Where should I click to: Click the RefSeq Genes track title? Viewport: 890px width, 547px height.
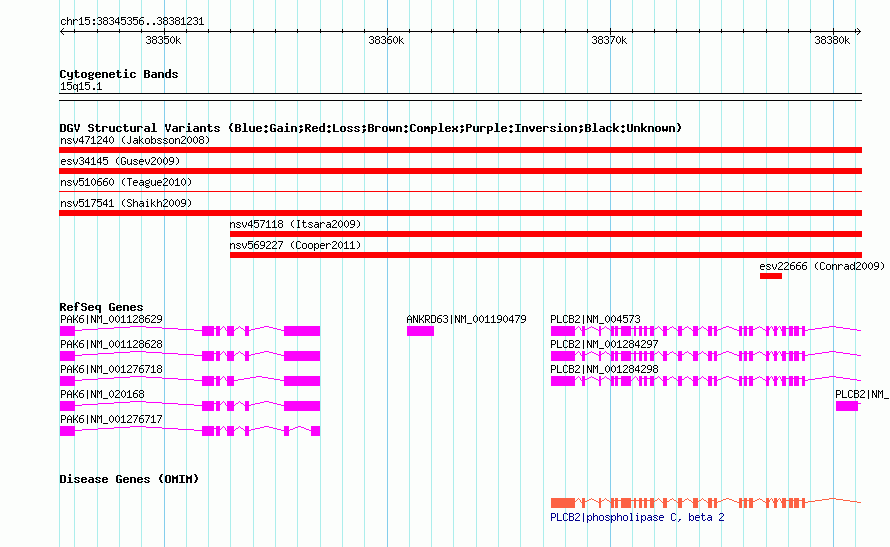coord(101,307)
